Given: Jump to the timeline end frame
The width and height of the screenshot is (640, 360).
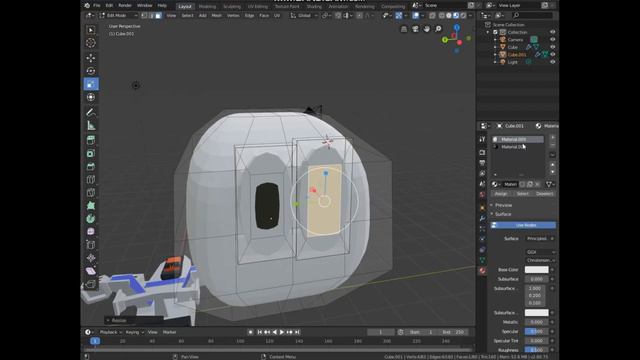Looking at the screenshot, I should click(x=298, y=332).
